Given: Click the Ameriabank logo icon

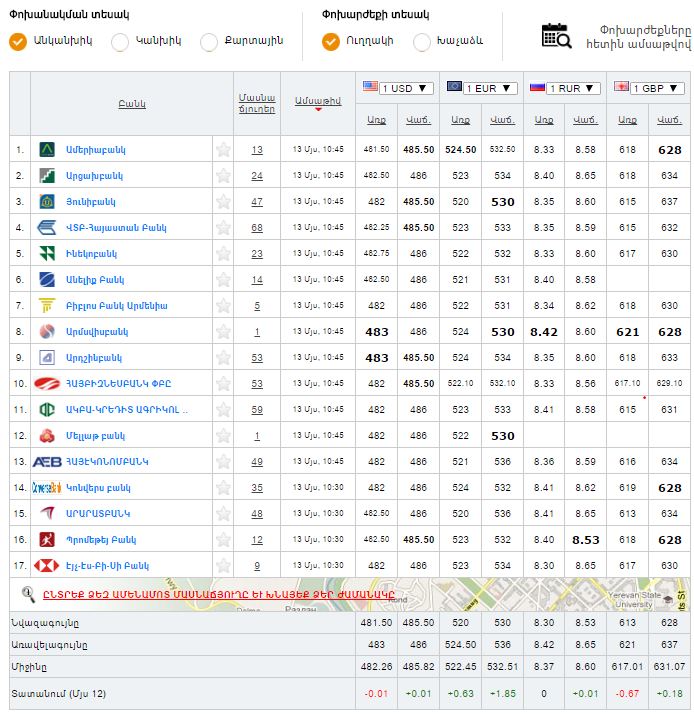Looking at the screenshot, I should coord(47,149).
